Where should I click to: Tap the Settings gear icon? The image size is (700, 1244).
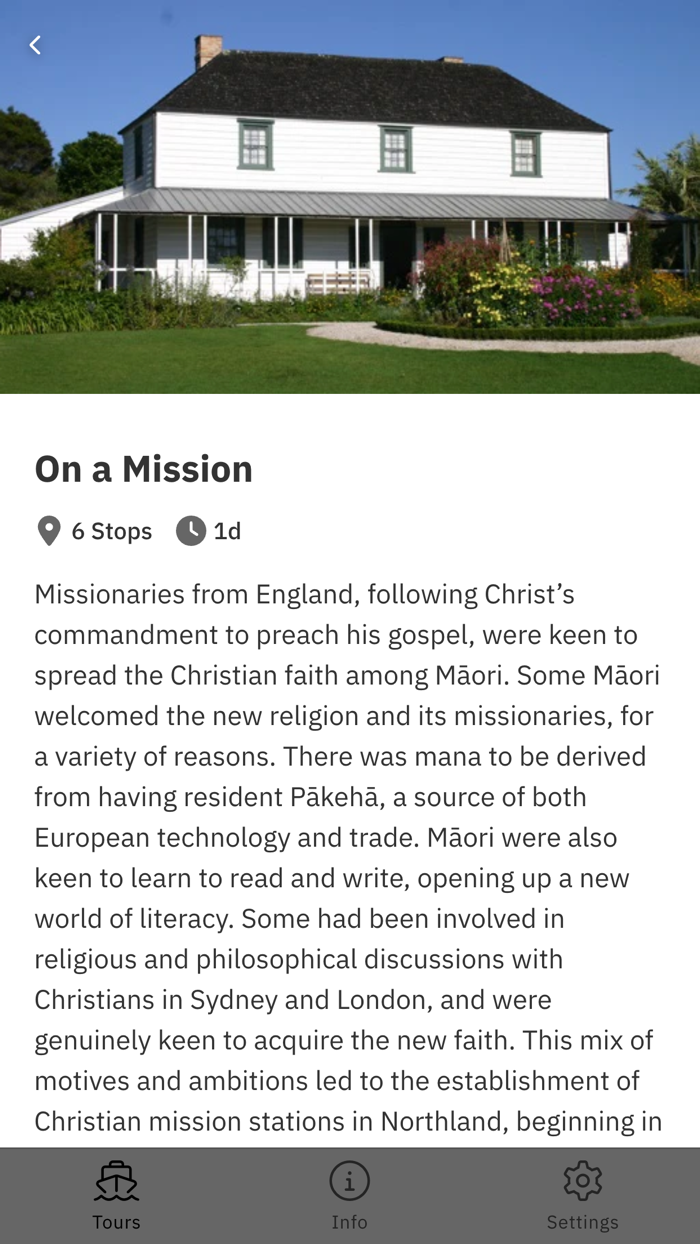pos(582,1181)
